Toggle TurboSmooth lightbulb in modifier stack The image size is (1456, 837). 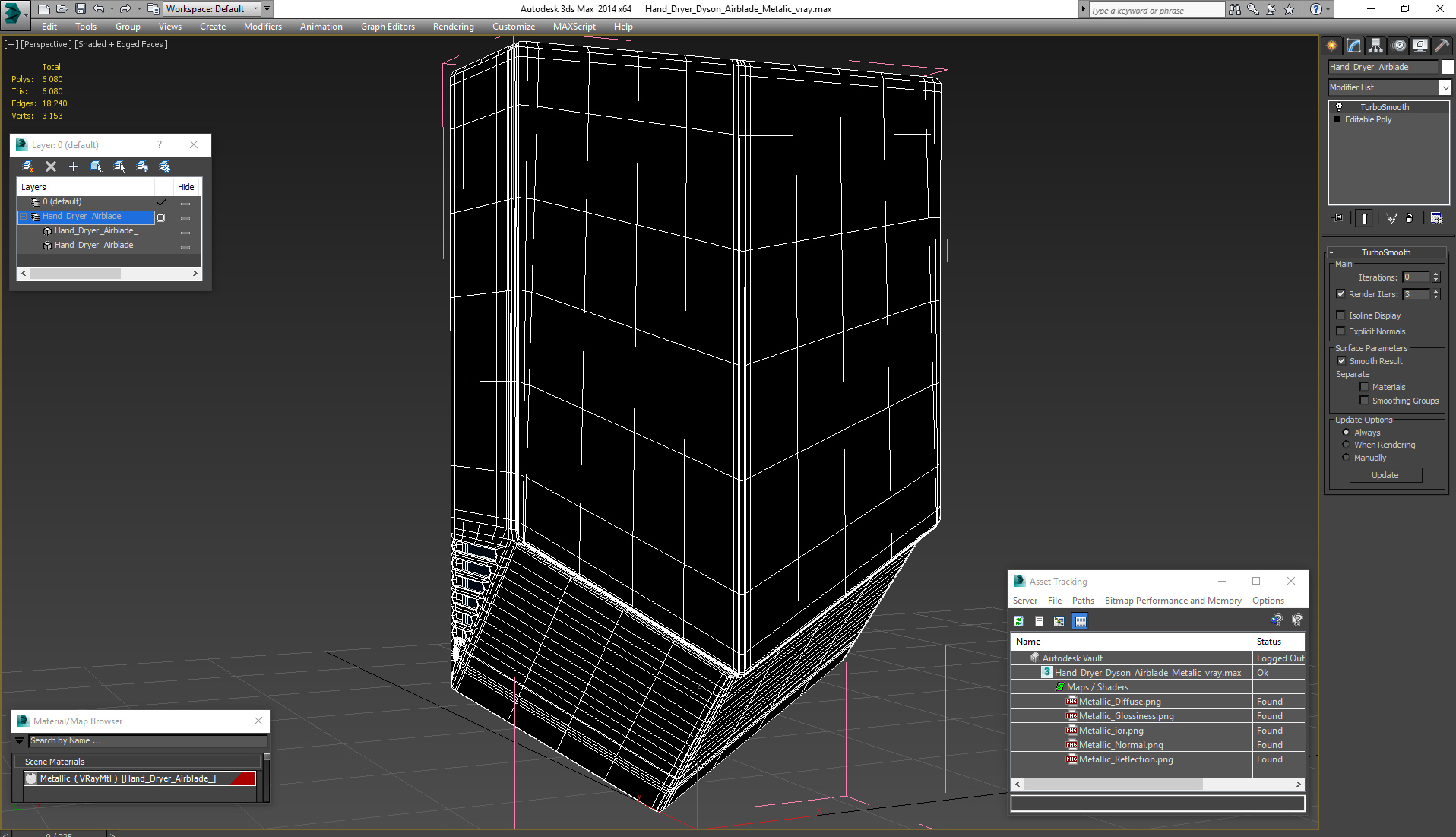click(1339, 107)
